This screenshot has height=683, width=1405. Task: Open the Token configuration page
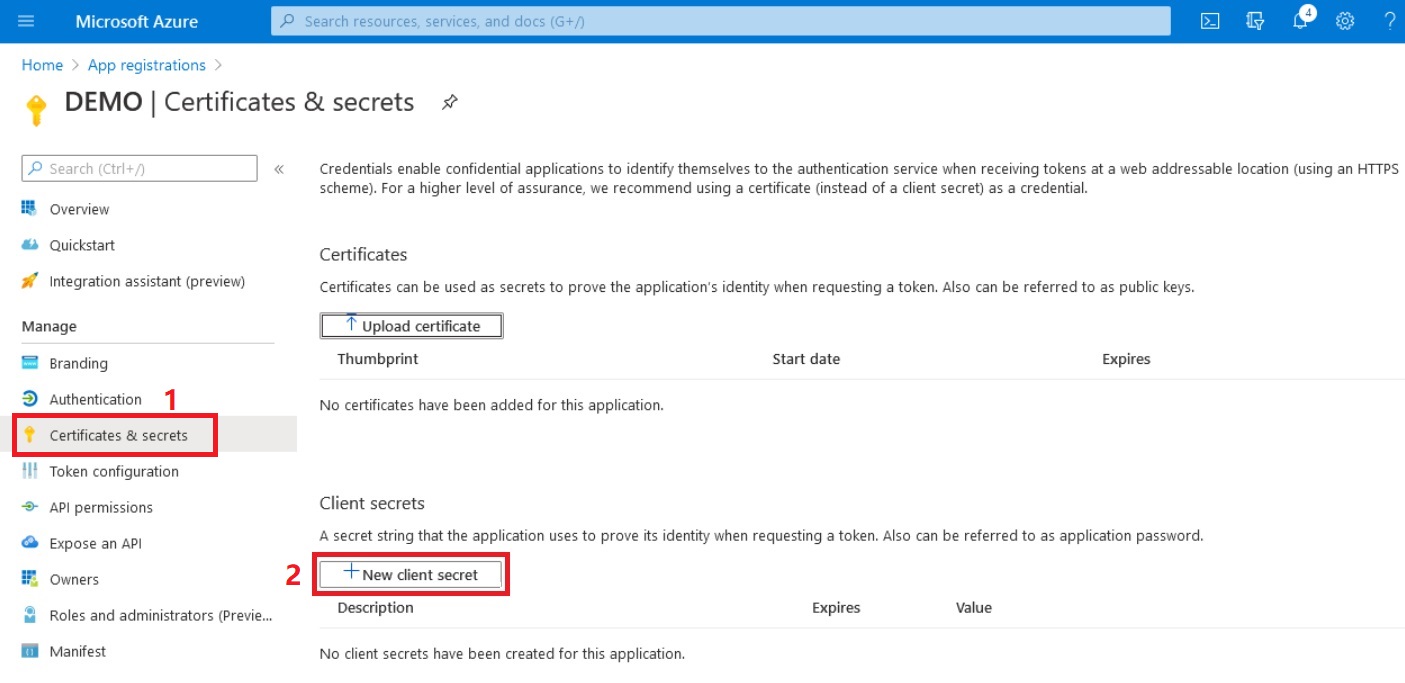[114, 471]
